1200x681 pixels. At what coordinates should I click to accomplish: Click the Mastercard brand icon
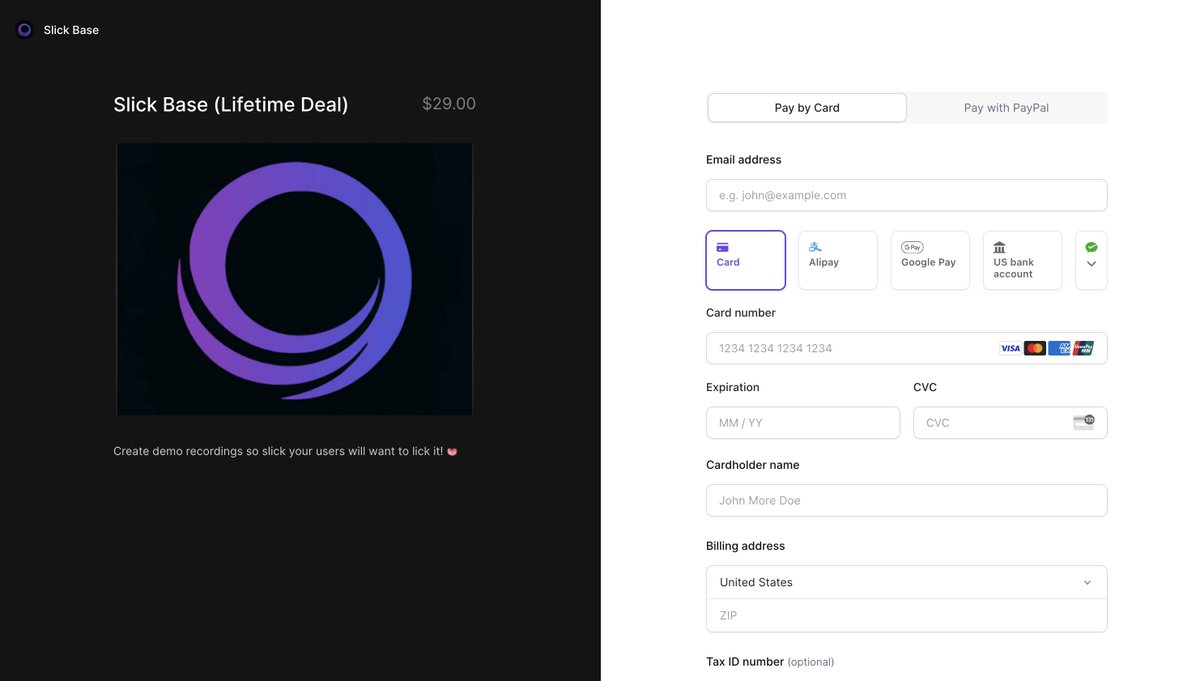click(x=1035, y=348)
